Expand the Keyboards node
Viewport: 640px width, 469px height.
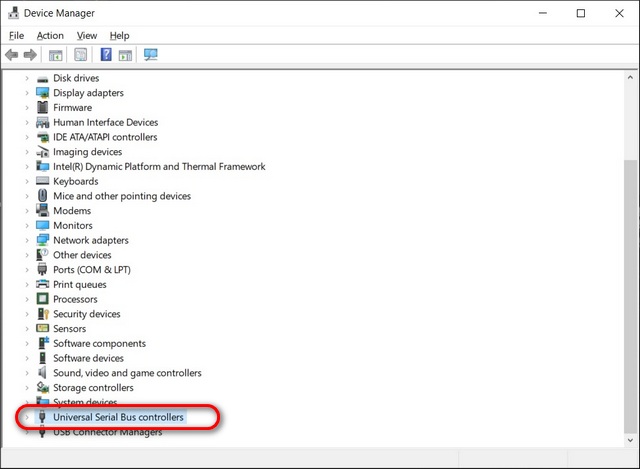[x=27, y=181]
